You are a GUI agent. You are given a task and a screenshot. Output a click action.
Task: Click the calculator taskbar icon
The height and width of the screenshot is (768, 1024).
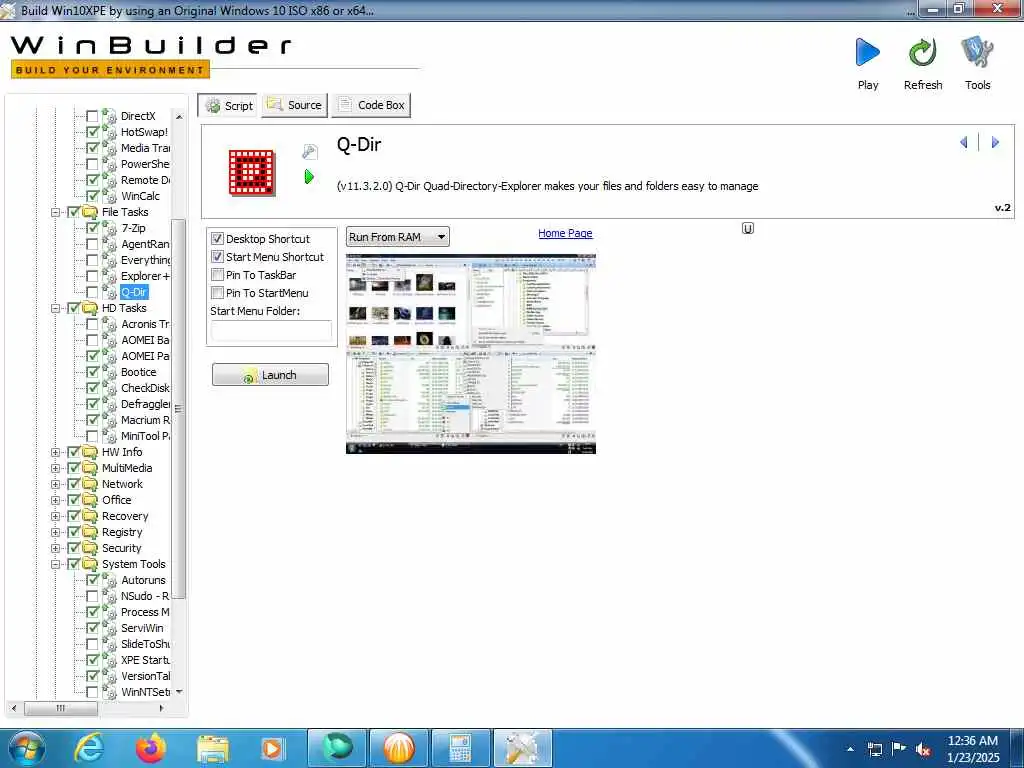460,748
